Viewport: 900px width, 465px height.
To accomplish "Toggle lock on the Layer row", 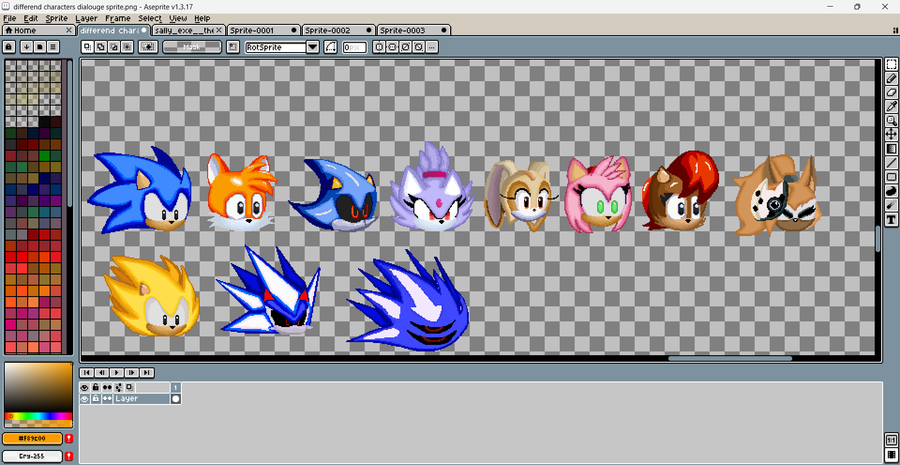I will click(96, 398).
